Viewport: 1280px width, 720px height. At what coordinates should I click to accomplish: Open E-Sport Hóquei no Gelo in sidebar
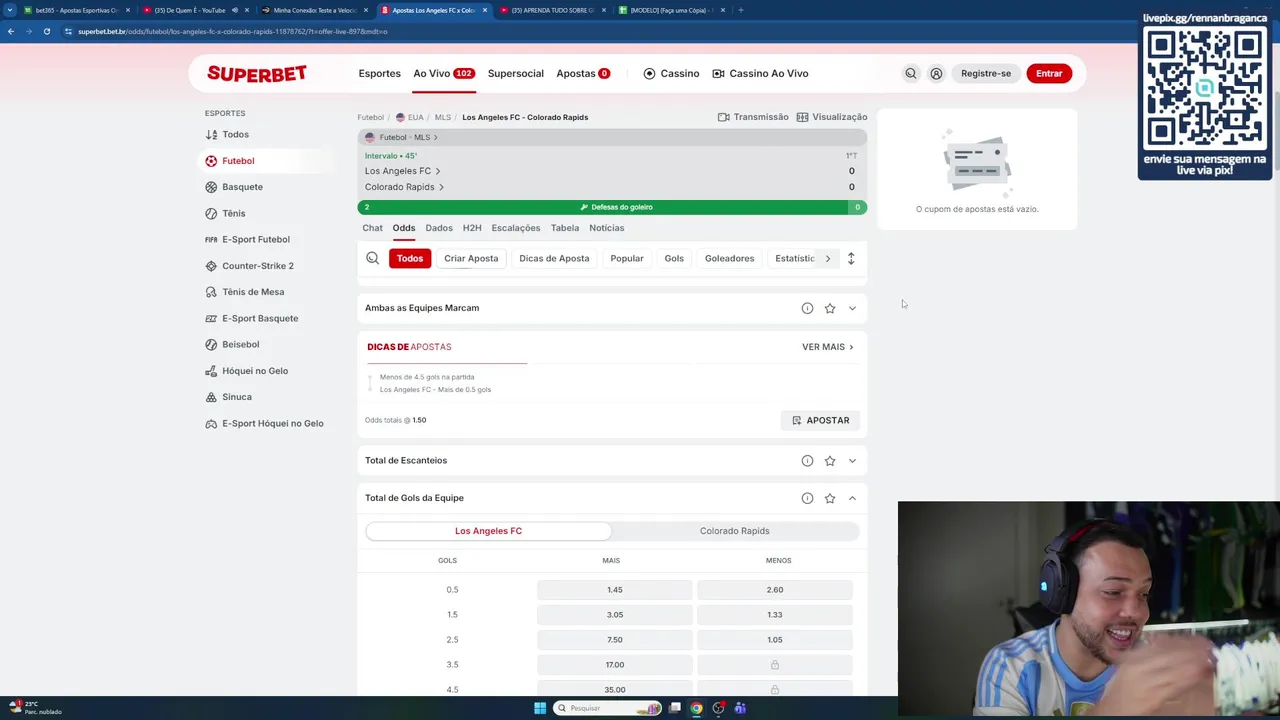click(x=264, y=423)
